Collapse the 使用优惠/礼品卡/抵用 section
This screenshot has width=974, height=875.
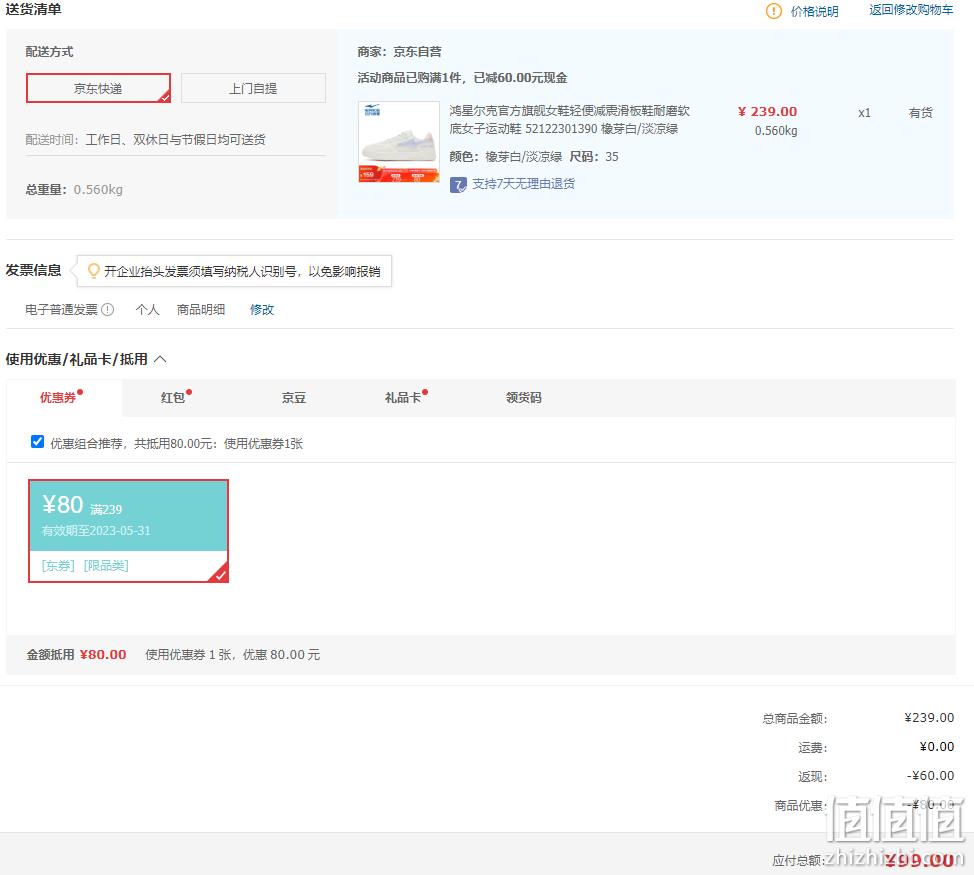[x=160, y=359]
